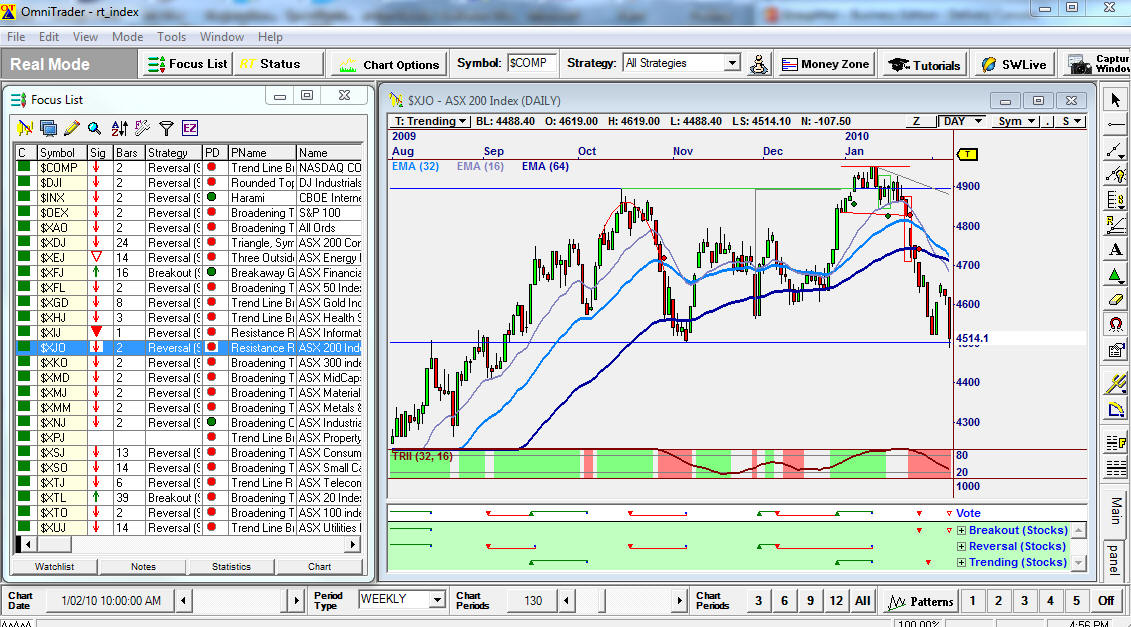Click the Focus List horizontal scrollbar
The image size is (1131, 627).
click(187, 544)
